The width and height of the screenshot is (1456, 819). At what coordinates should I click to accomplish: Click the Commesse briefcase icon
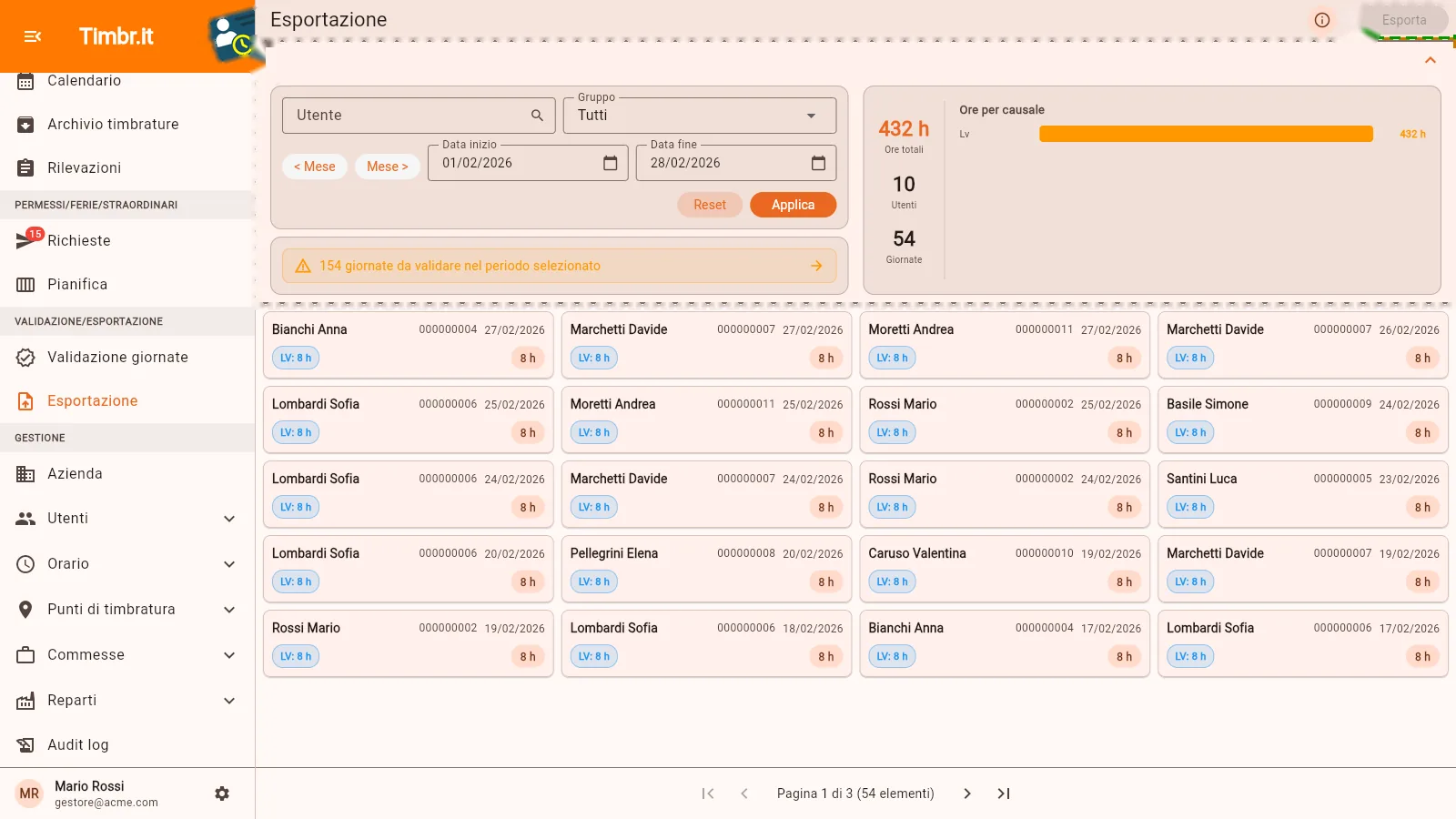pyautogui.click(x=25, y=655)
